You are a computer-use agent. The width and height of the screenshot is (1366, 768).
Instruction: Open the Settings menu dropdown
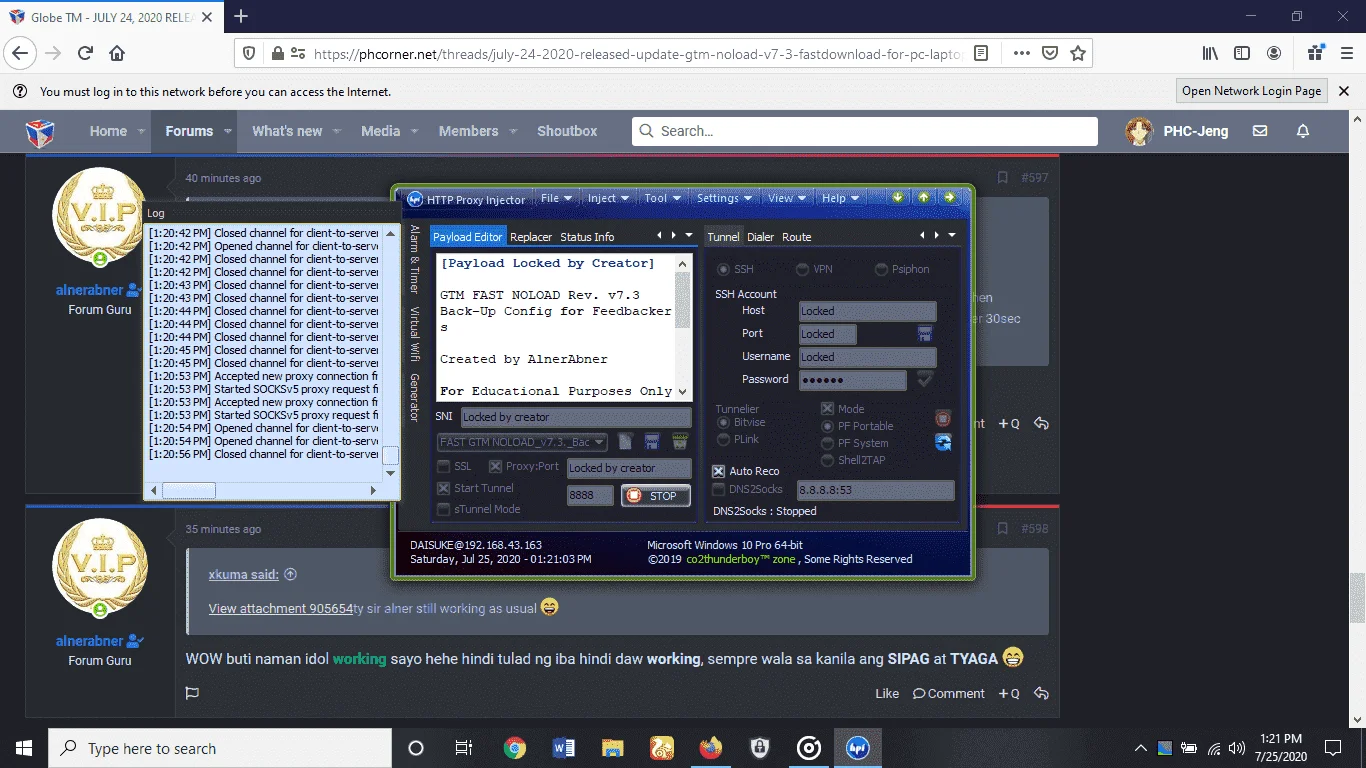point(724,198)
